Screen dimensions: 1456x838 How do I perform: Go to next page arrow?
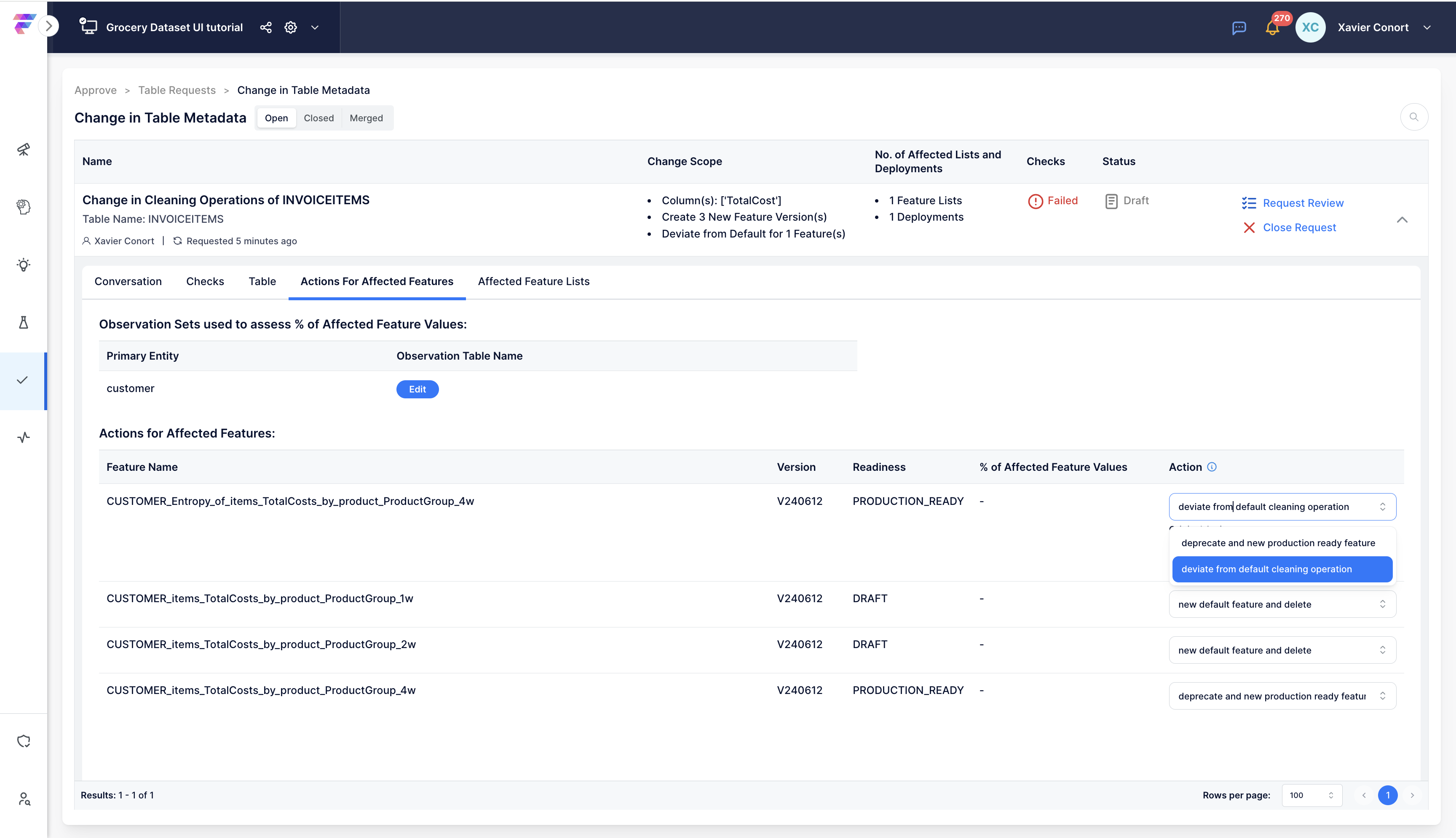pos(1412,795)
